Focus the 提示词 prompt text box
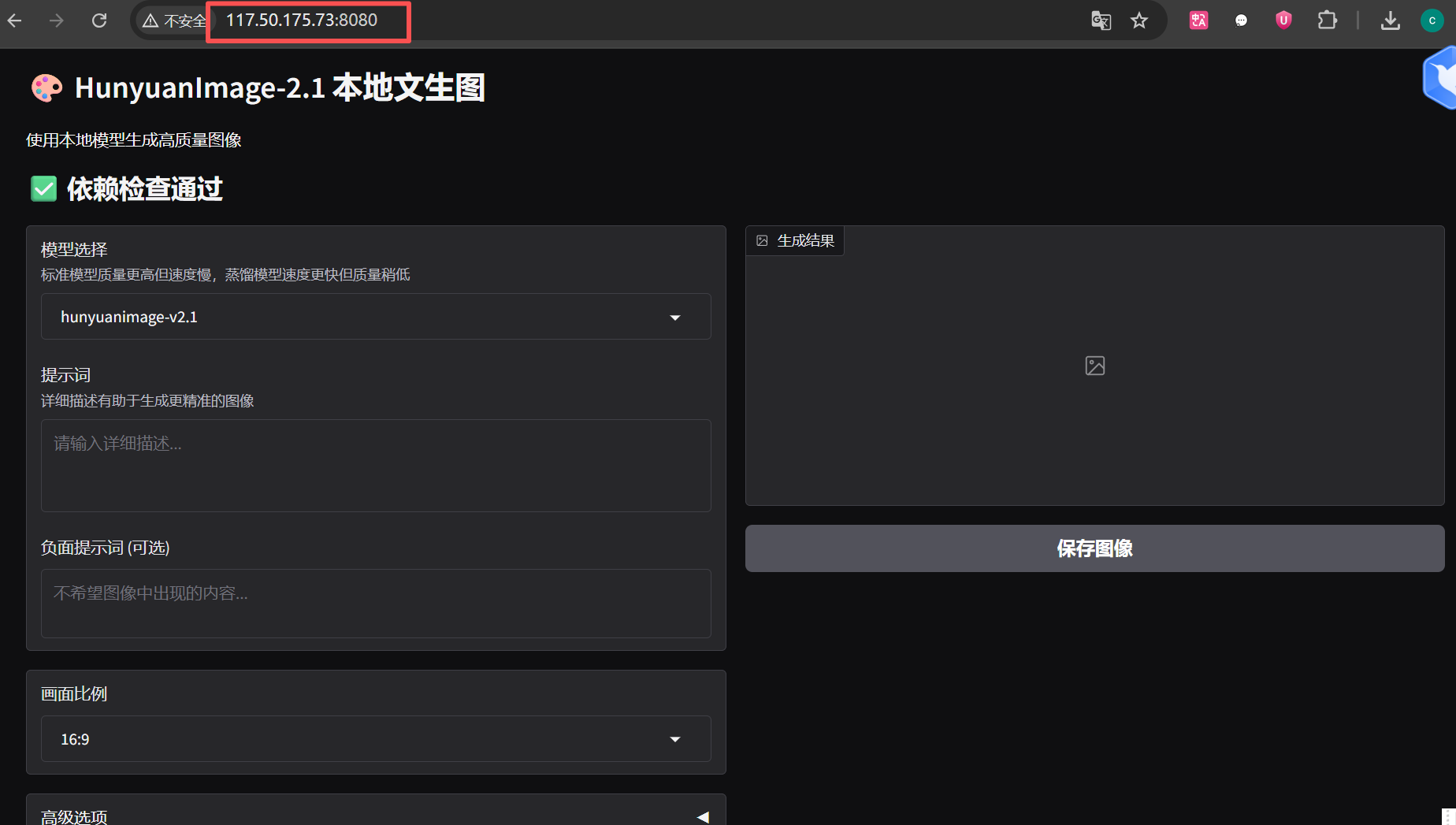The width and height of the screenshot is (1456, 825). click(x=376, y=466)
